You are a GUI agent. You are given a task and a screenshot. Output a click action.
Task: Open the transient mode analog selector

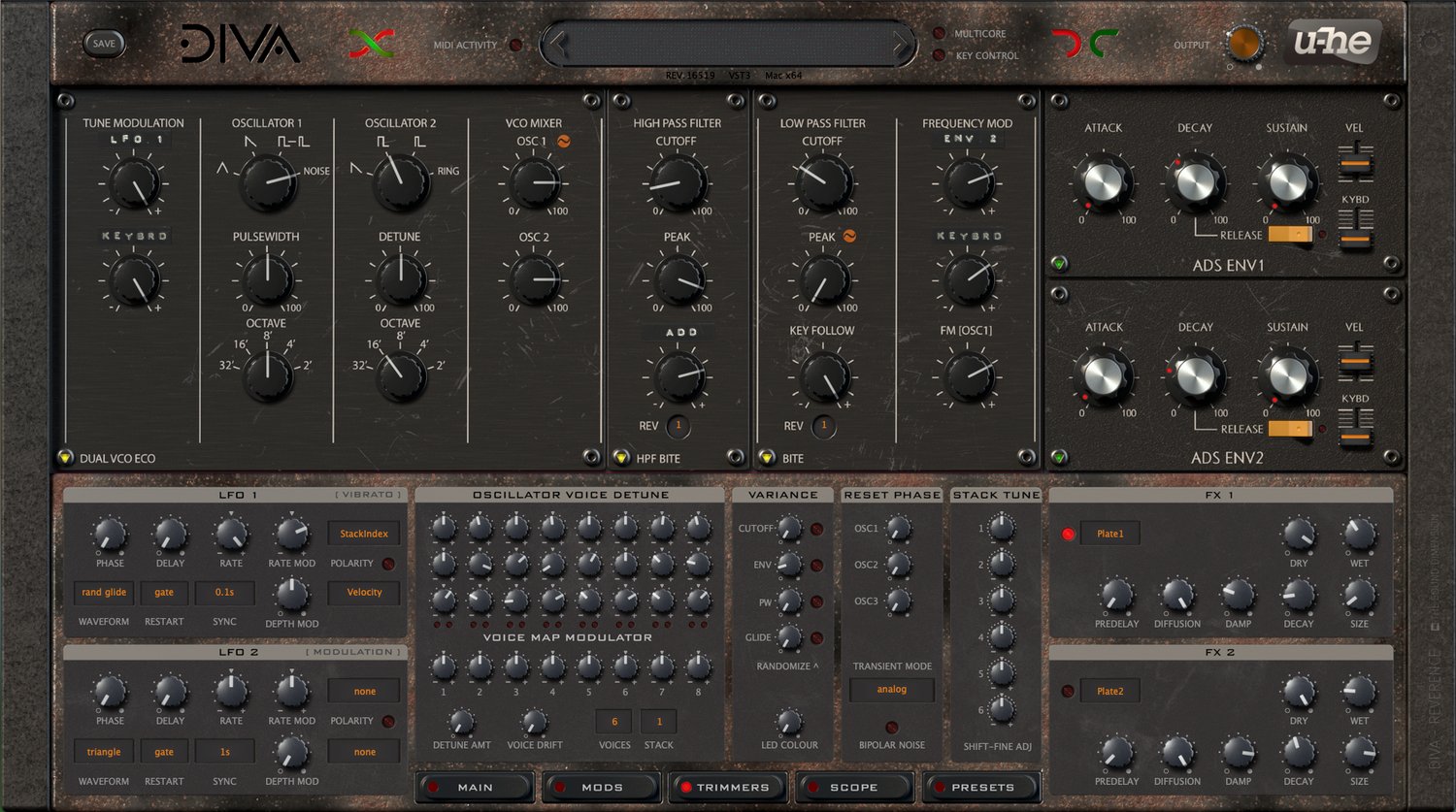891,689
